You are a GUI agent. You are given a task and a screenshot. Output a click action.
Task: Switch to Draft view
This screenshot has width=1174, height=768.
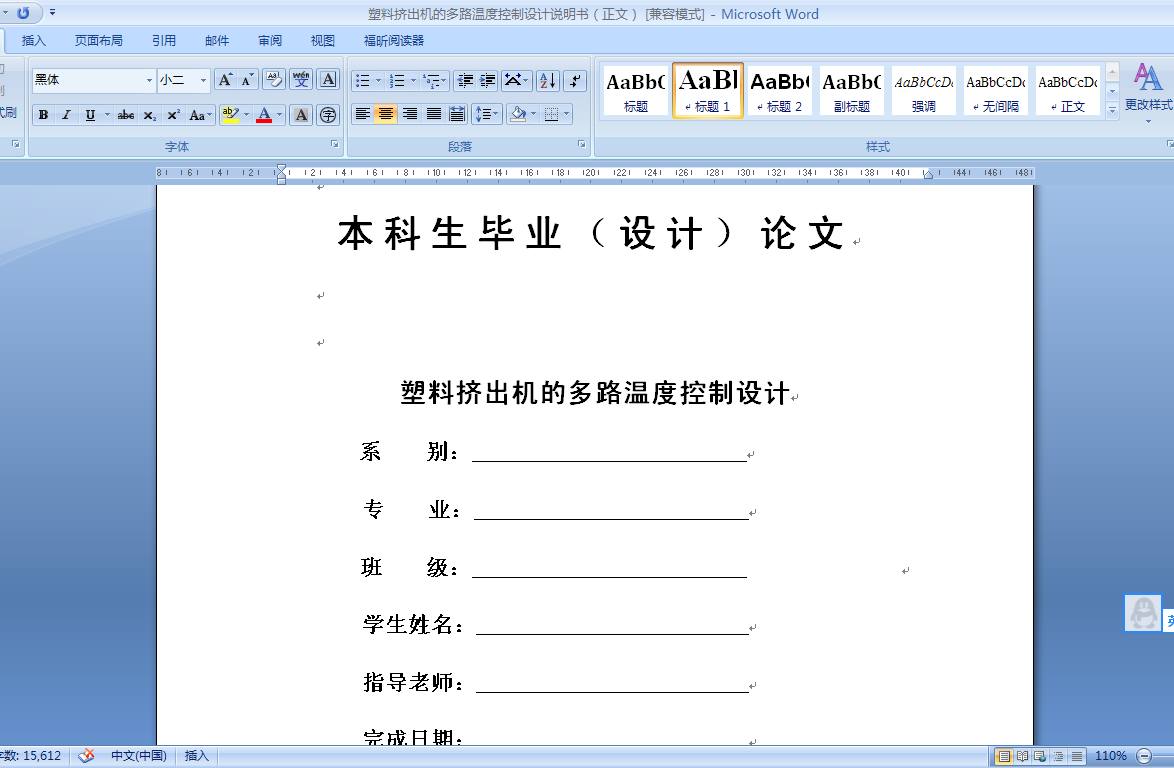click(1077, 756)
